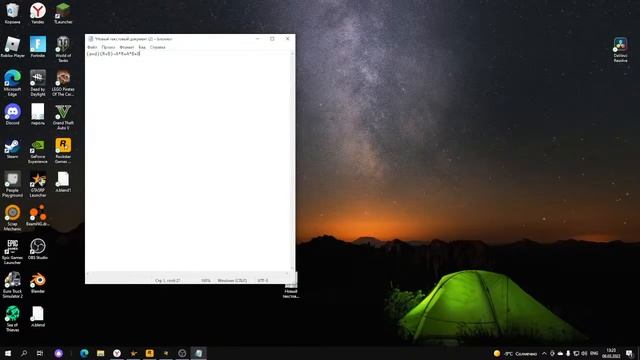Image resolution: width=640 pixels, height=360 pixels.
Task: Open the purple Alice assistant taskbar icon
Action: [x=59, y=353]
